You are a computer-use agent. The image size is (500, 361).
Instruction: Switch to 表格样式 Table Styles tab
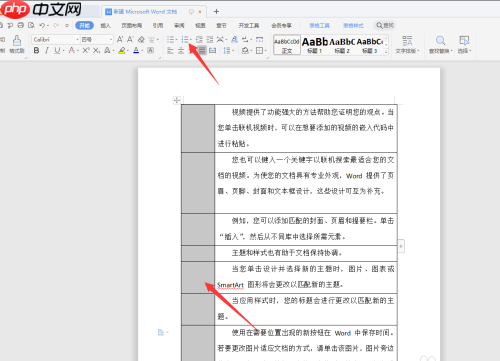(x=353, y=25)
